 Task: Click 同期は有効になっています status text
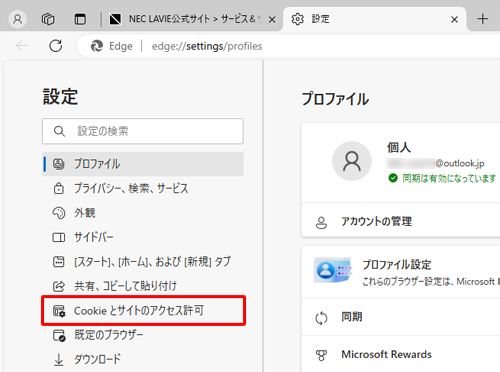point(449,178)
